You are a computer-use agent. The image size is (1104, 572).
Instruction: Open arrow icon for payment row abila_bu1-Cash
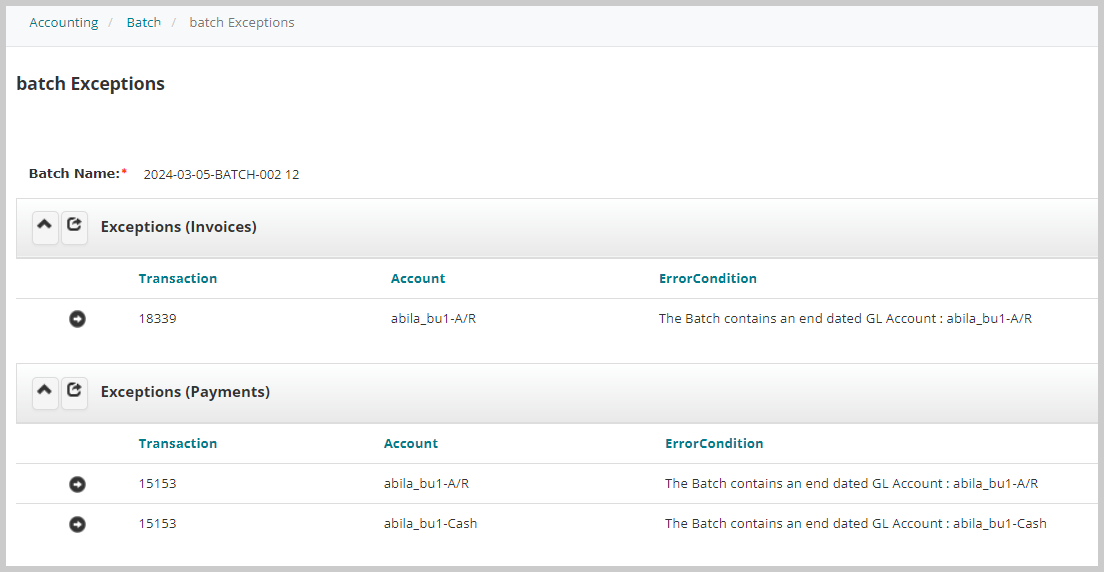[x=77, y=524]
